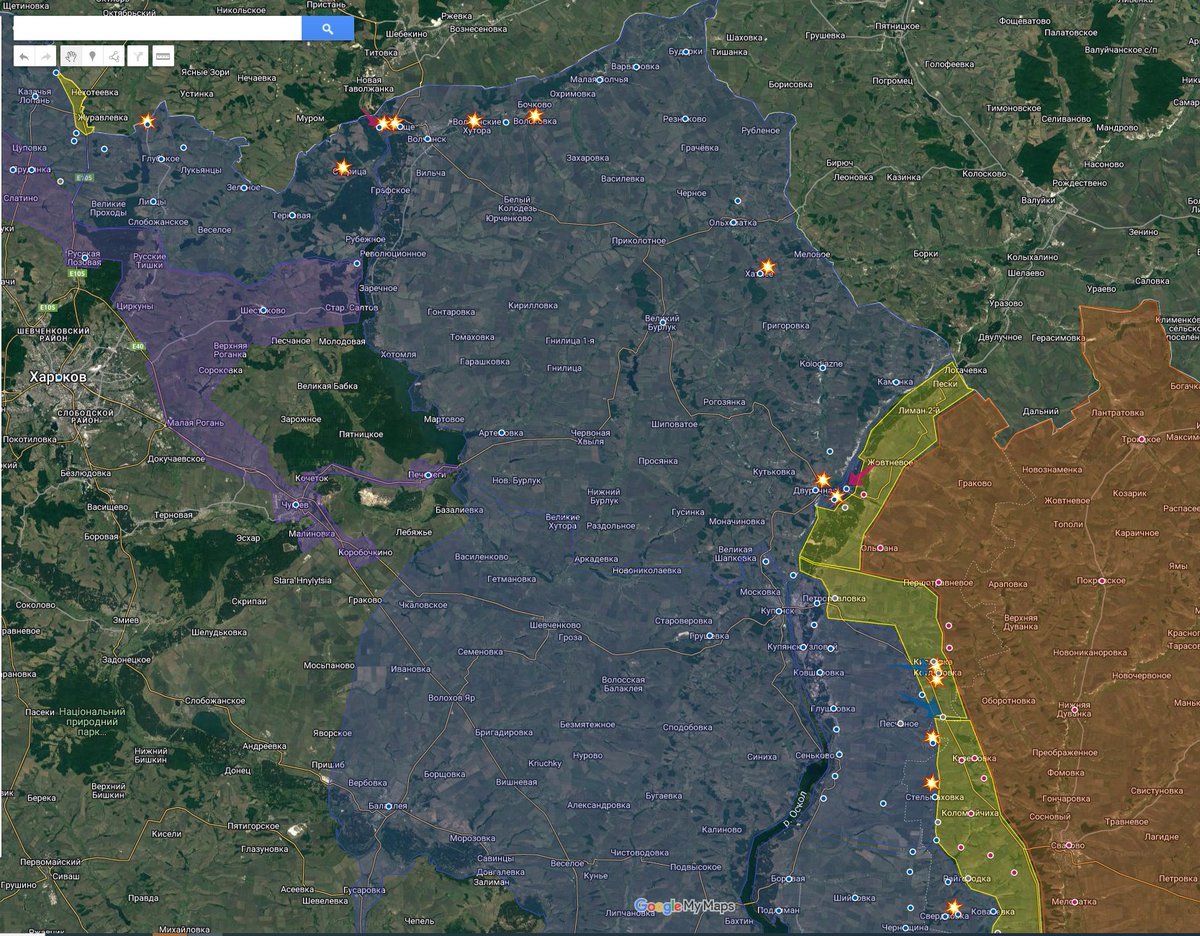The width and height of the screenshot is (1200, 936).
Task: Click blue dot marker at Глушковка
Action: coord(833,707)
